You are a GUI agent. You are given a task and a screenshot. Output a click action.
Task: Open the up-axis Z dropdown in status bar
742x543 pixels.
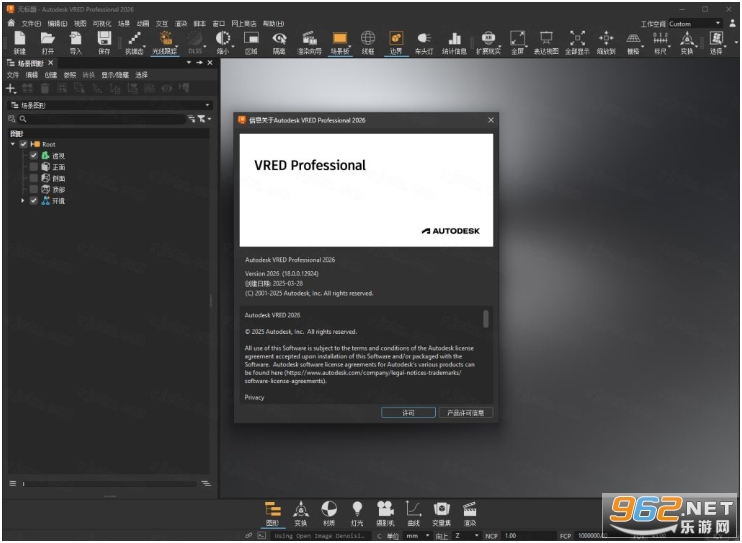466,535
